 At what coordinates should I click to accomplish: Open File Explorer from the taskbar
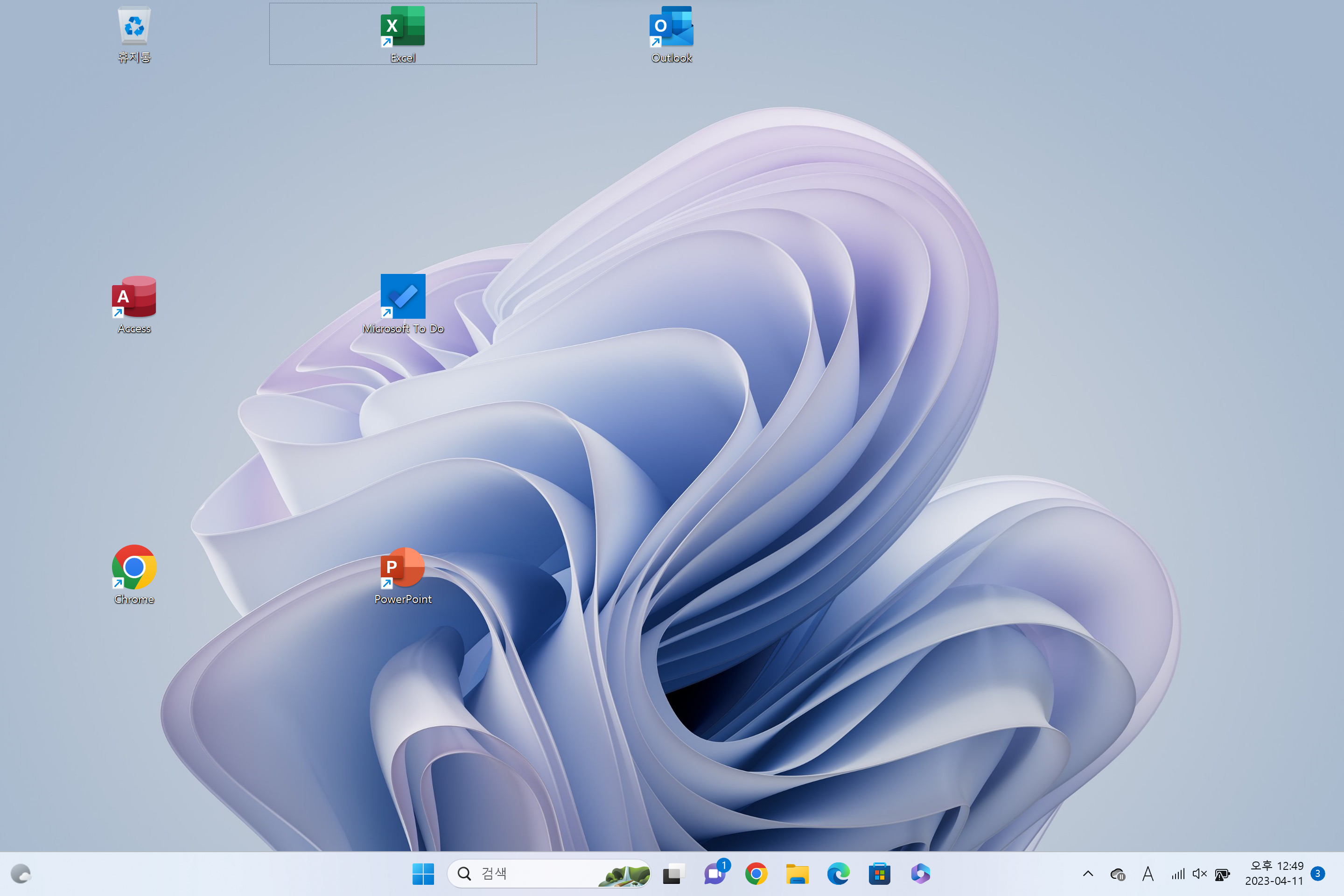[x=797, y=874]
